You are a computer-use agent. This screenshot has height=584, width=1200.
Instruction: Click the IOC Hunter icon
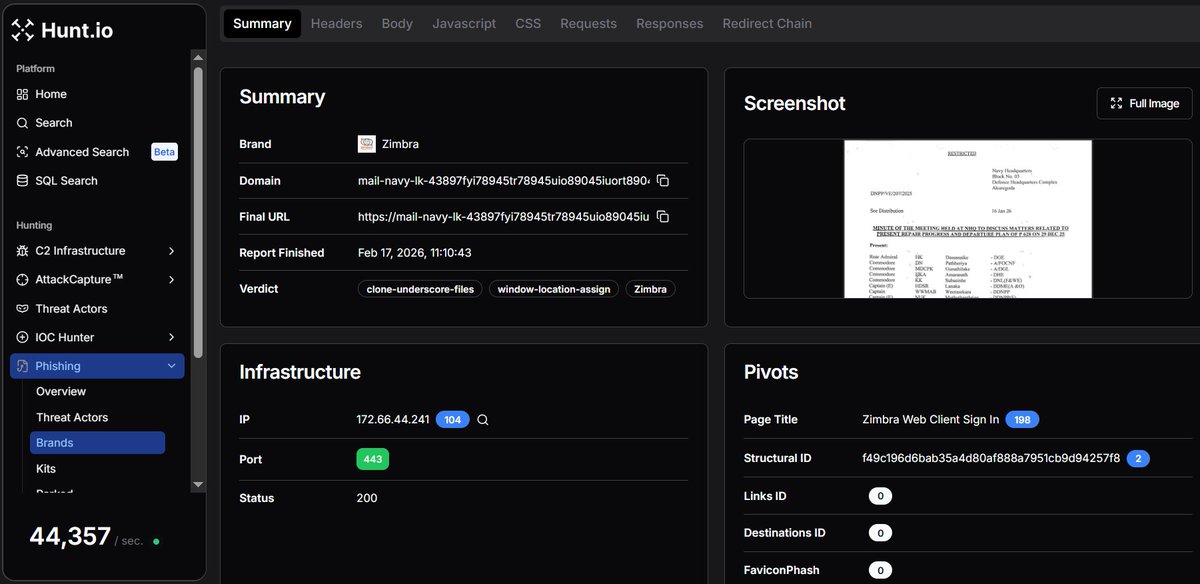click(23, 338)
